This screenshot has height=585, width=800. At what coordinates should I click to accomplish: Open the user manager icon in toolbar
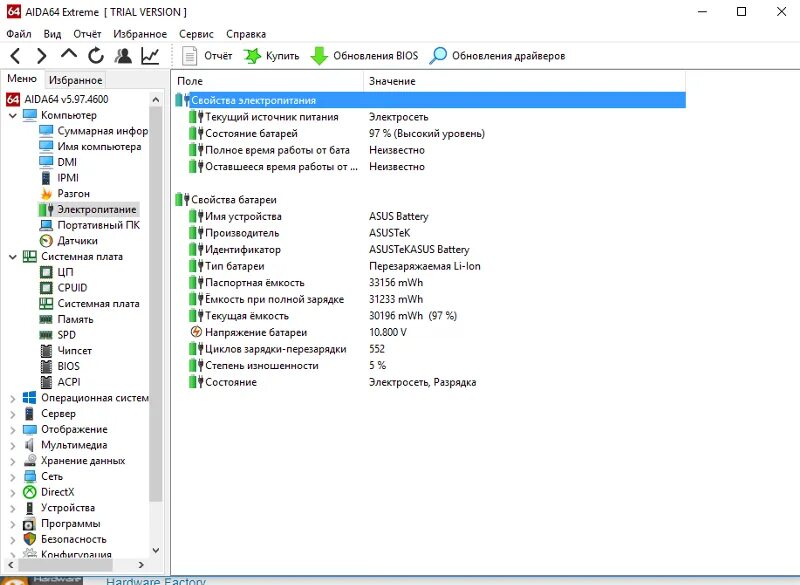(123, 56)
